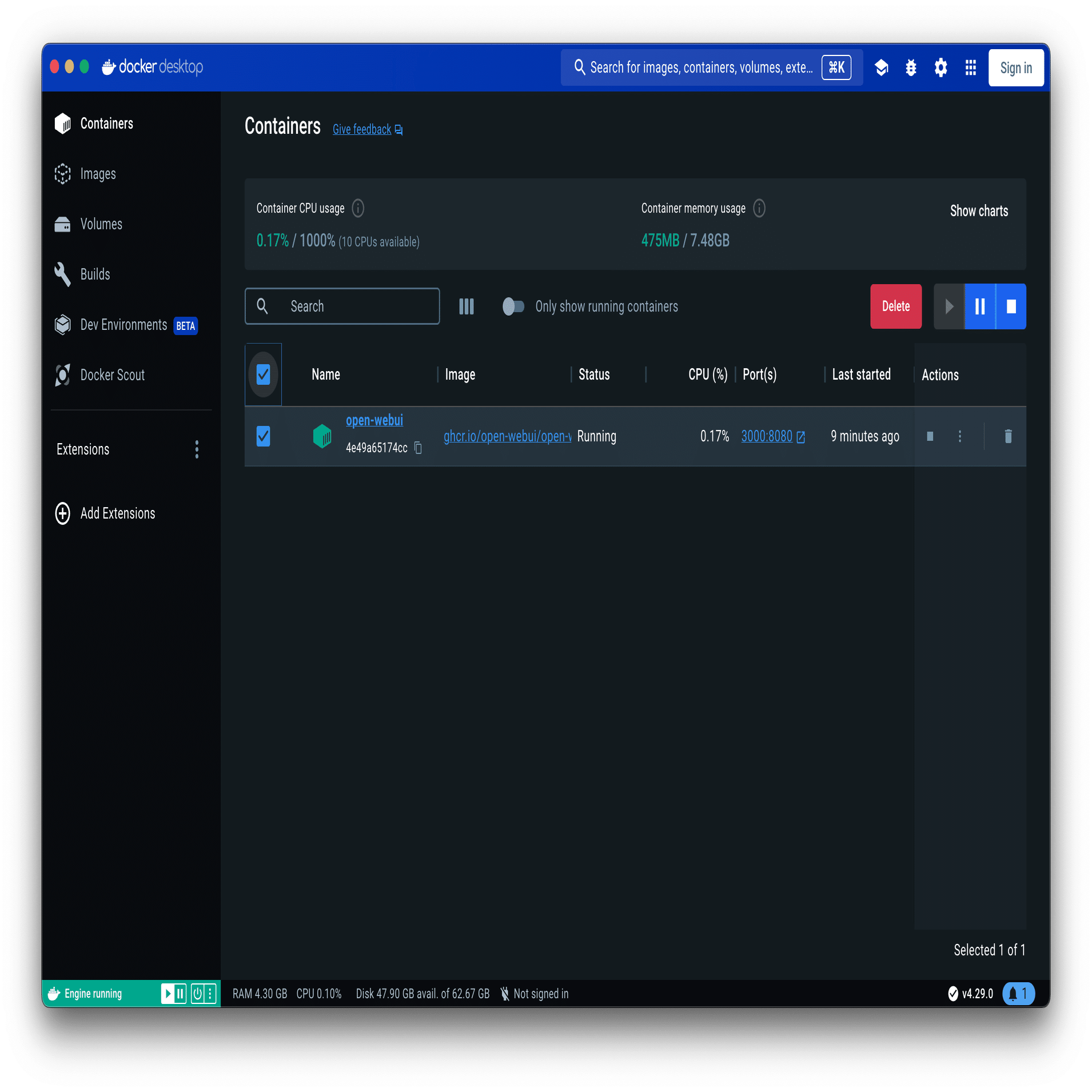
Task: Sort by the Name column header
Action: pyautogui.click(x=326, y=374)
